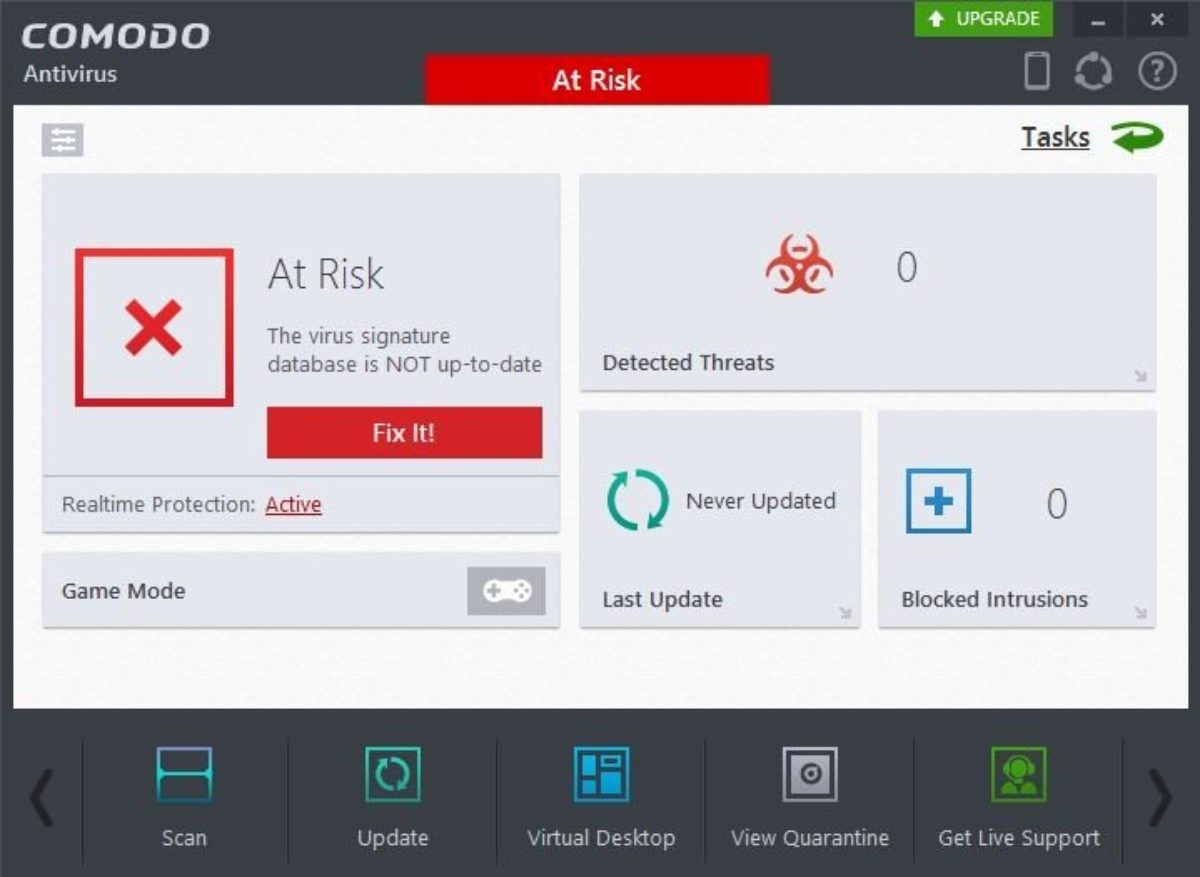Click the Update icon in the taskbar
The image size is (1200, 877).
392,775
